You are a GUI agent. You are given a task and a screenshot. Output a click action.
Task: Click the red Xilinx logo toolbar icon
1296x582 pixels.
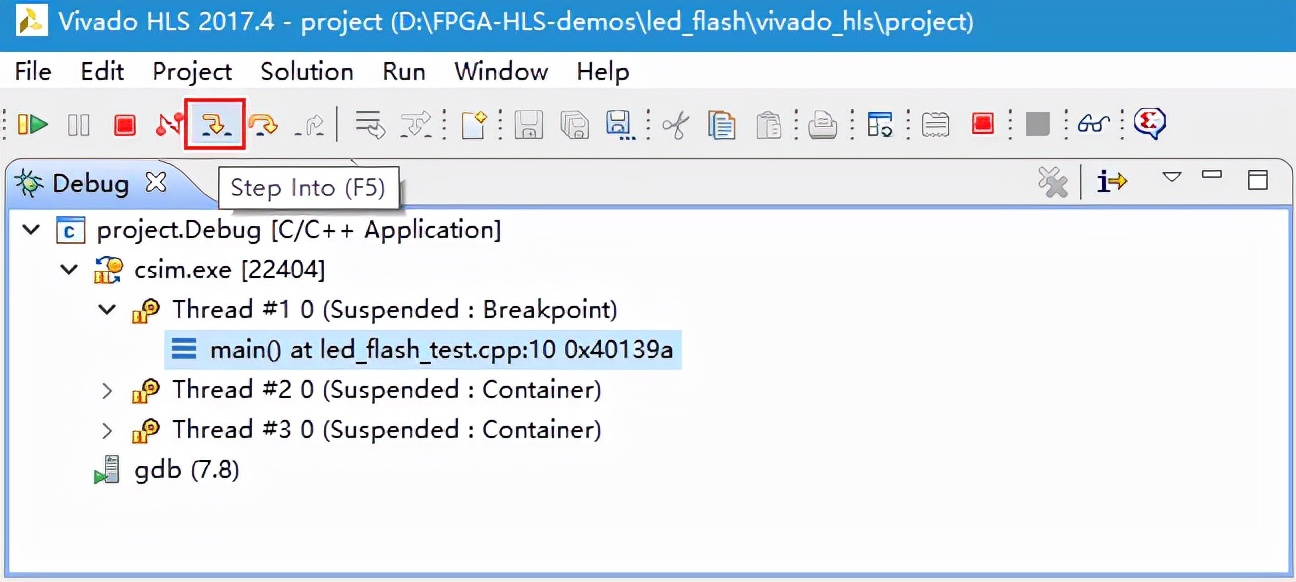(1151, 124)
